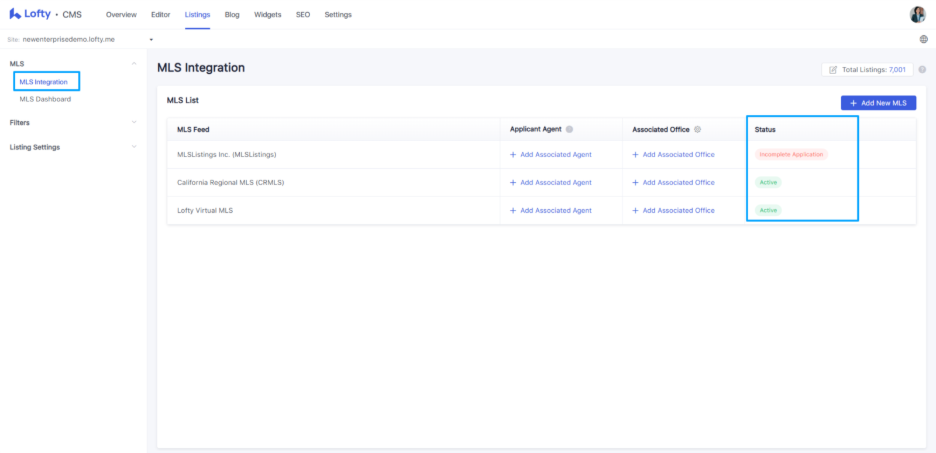Image resolution: width=936 pixels, height=453 pixels.
Task: Open the site selector dropdown arrow
Action: (151, 39)
